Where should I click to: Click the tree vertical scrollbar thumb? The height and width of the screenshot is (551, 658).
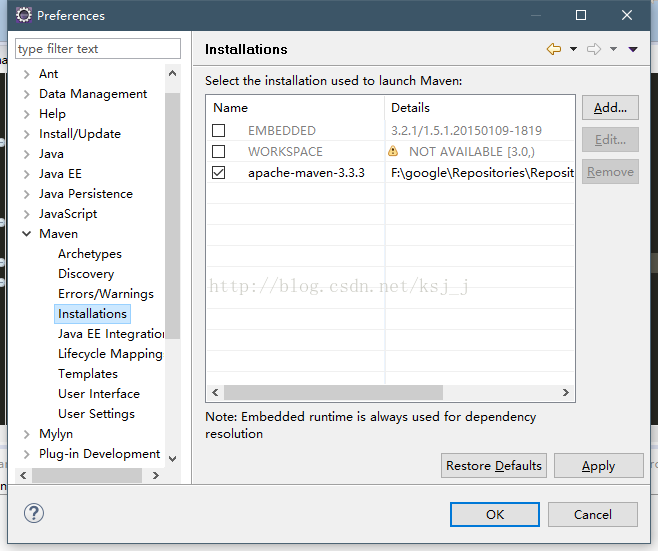coord(172,216)
